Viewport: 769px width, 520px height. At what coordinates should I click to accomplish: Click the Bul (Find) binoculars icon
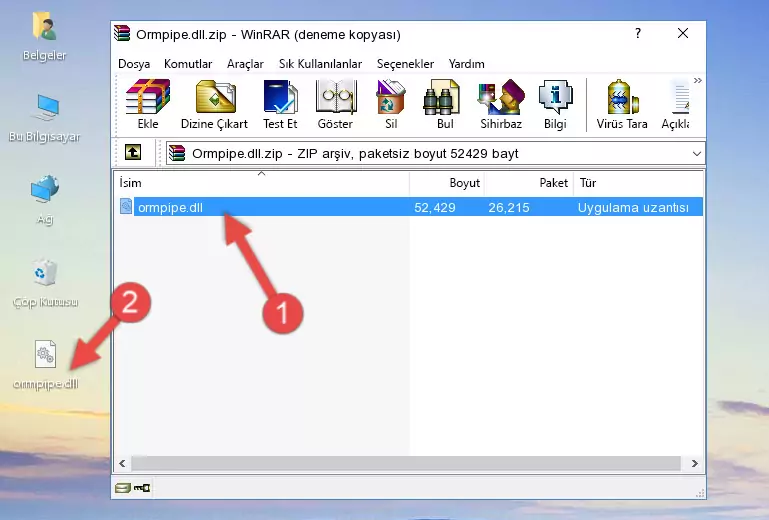[445, 104]
